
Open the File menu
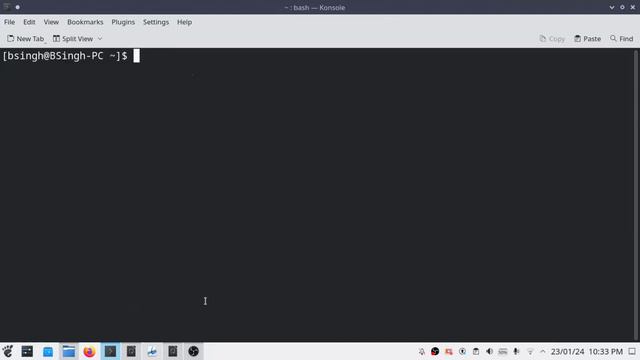click(9, 22)
